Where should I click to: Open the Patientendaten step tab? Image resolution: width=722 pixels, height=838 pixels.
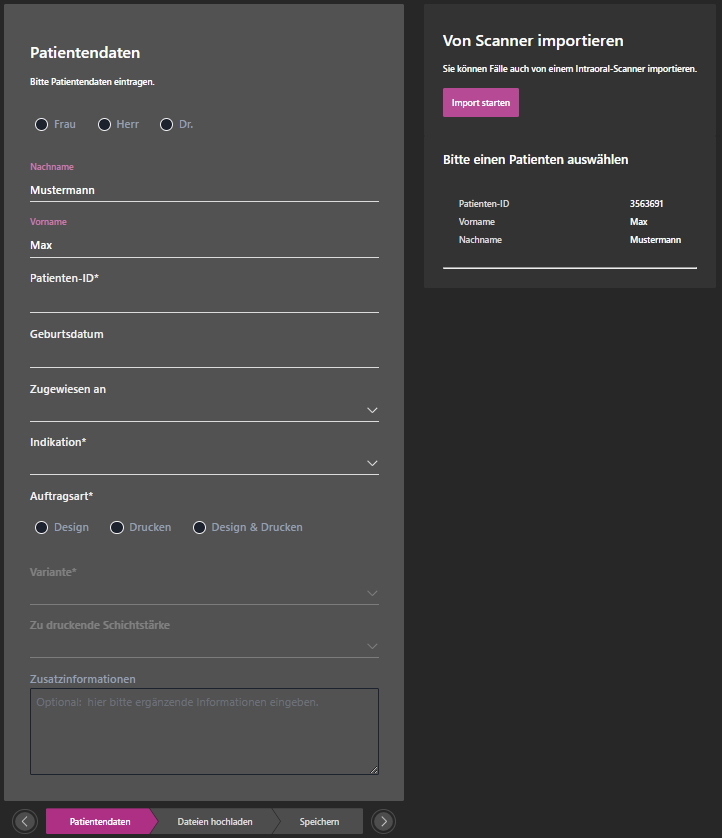(100, 822)
